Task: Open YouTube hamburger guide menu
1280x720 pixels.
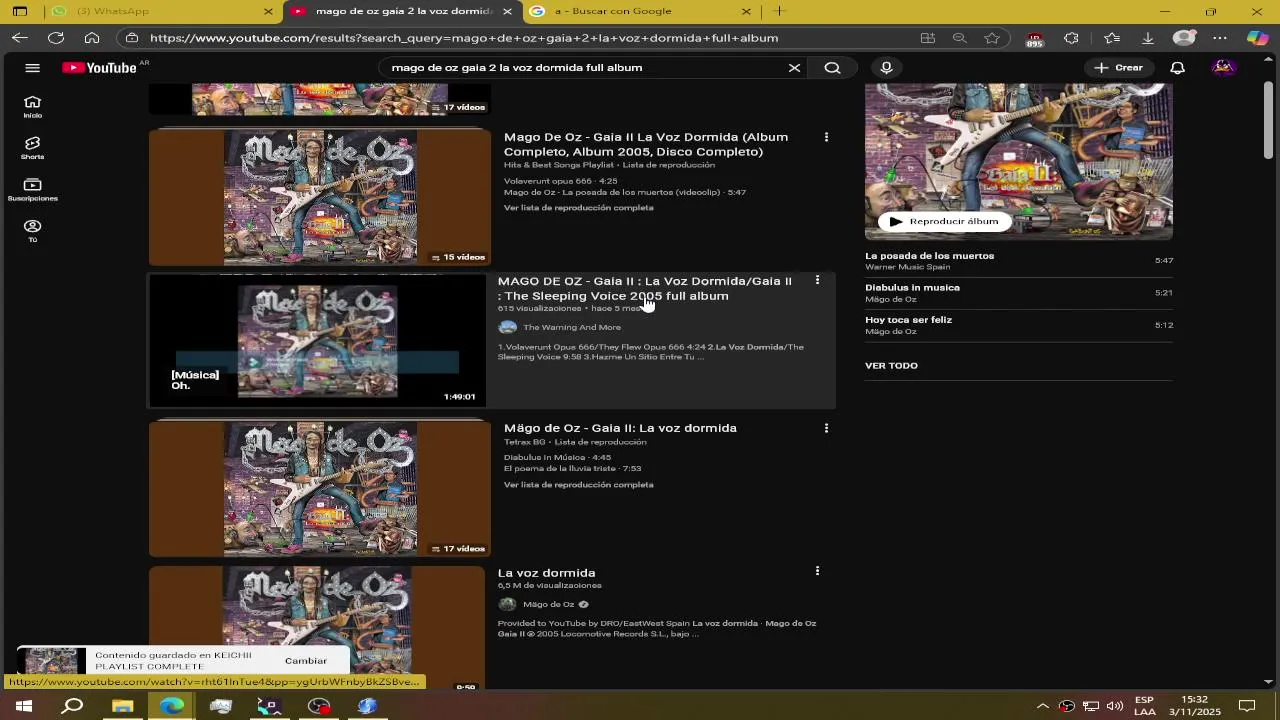Action: tap(32, 68)
